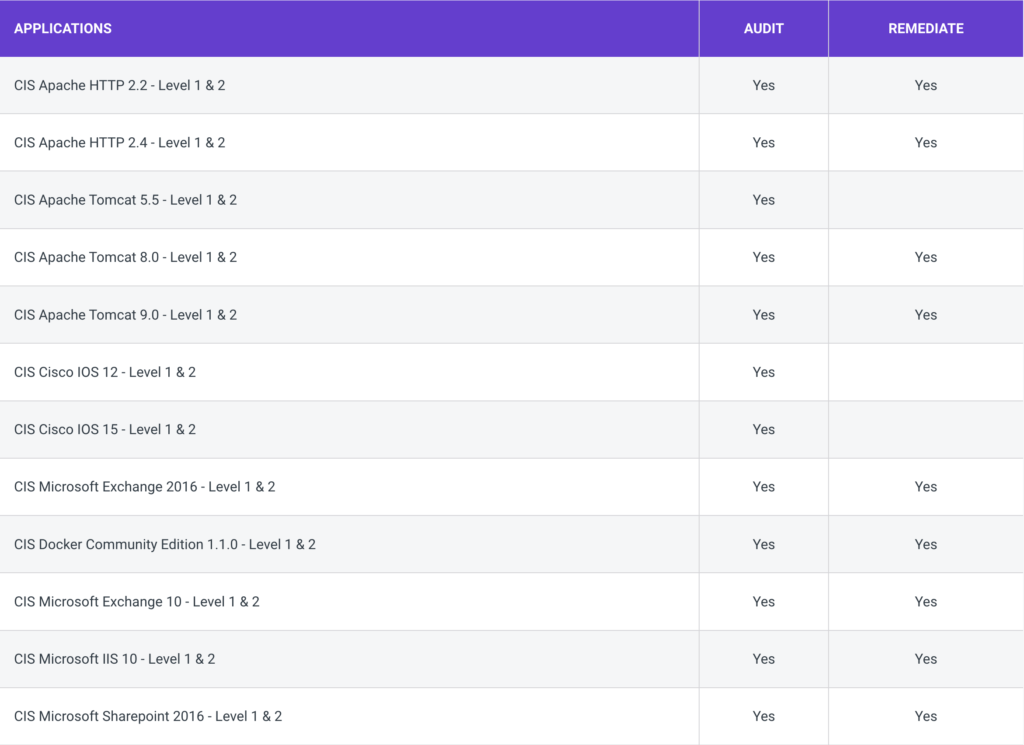Select CIS Microsoft IIS 10 row label
This screenshot has height=745, width=1024.
point(114,659)
